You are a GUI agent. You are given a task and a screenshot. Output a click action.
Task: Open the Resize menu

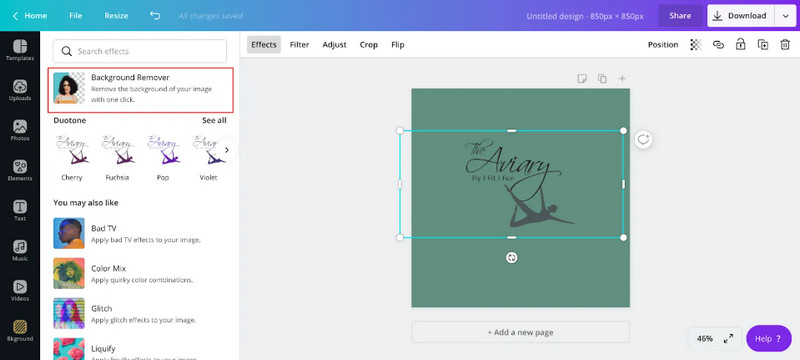pos(116,16)
